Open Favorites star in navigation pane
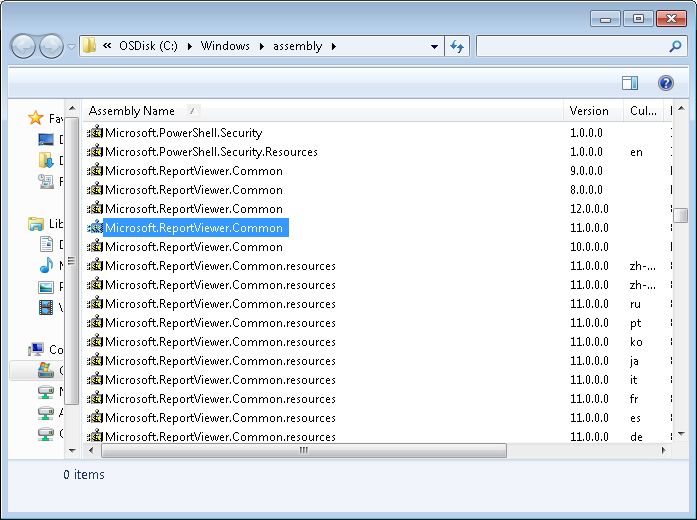 (x=35, y=118)
